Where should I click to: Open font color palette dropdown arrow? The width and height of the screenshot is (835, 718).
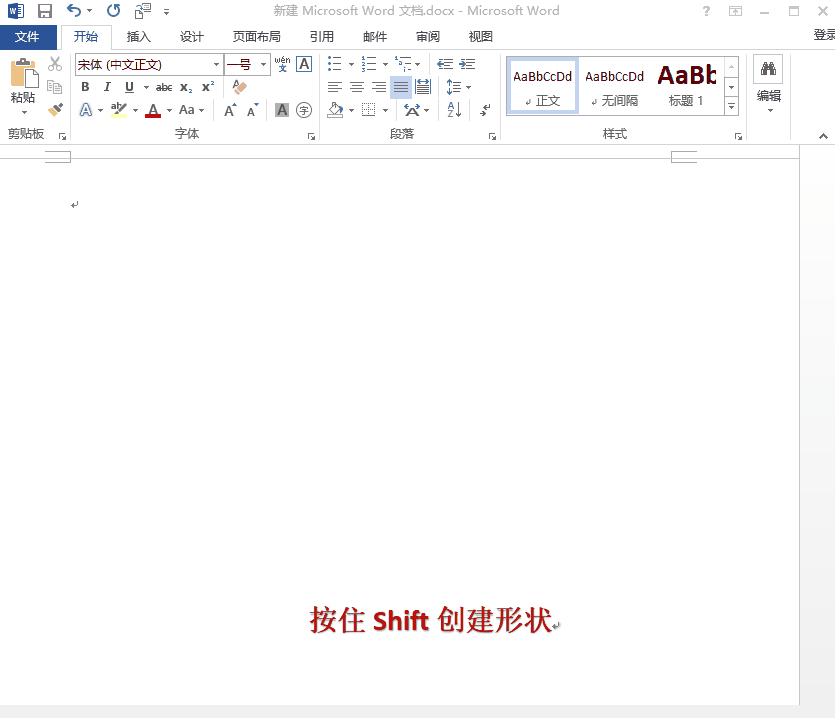169,110
